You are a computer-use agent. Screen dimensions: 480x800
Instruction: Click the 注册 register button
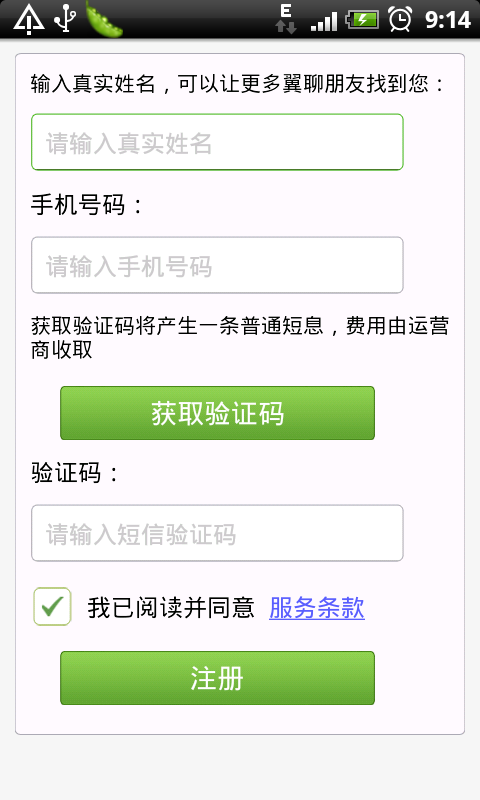(217, 678)
